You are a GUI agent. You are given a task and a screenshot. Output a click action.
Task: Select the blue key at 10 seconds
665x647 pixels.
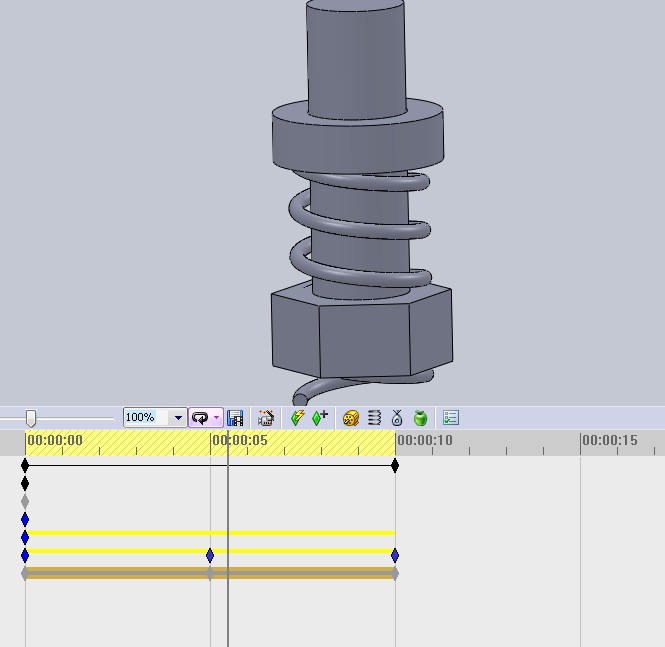(395, 555)
